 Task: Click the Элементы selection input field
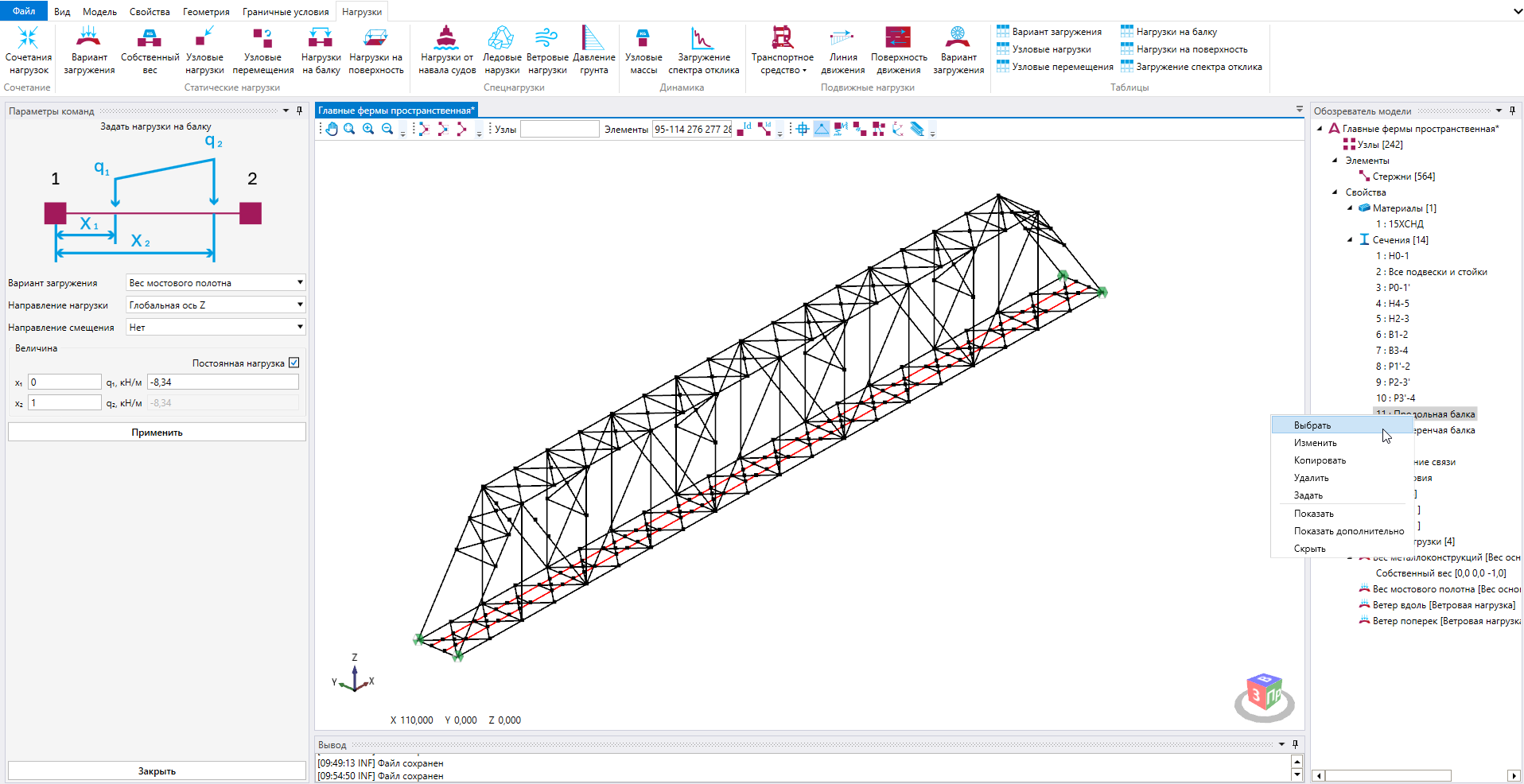(x=692, y=129)
